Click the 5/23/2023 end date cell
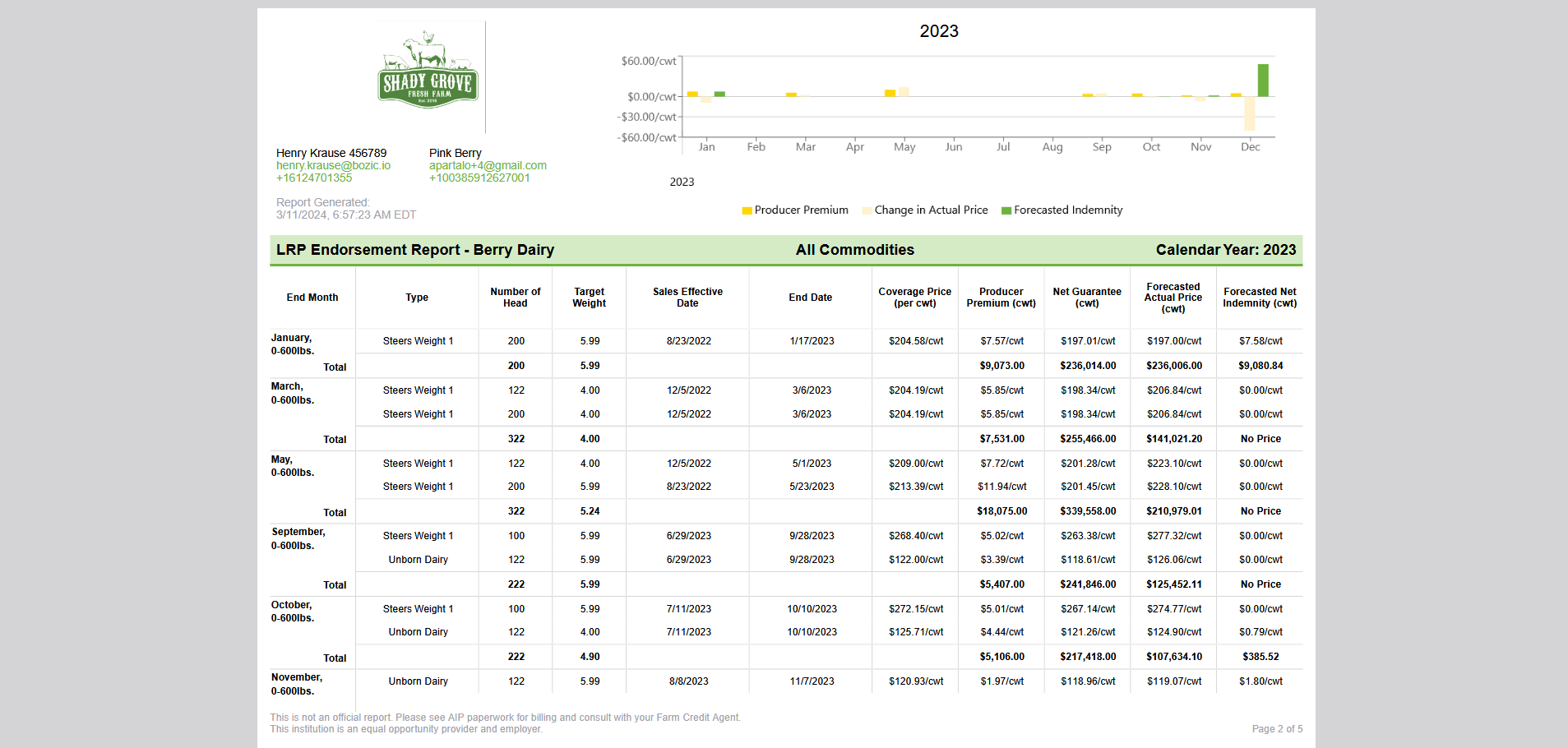 click(812, 487)
